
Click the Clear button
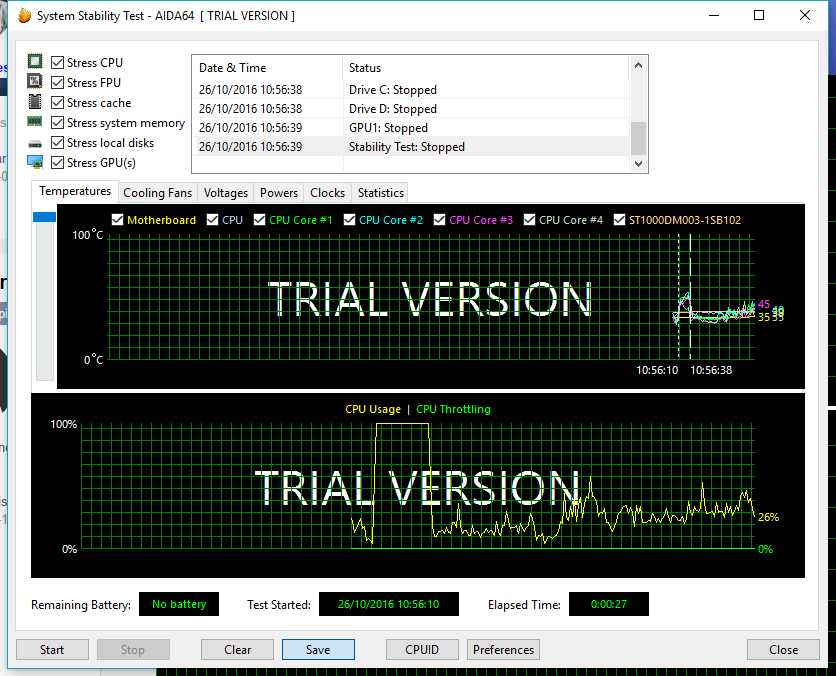click(237, 649)
